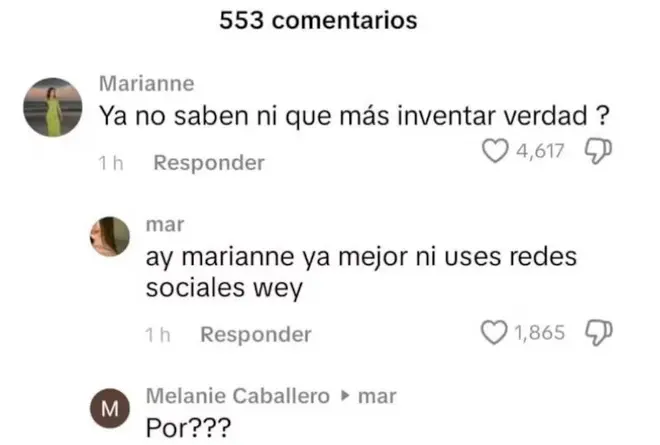Select the 1,865 likes count

pyautogui.click(x=540, y=333)
